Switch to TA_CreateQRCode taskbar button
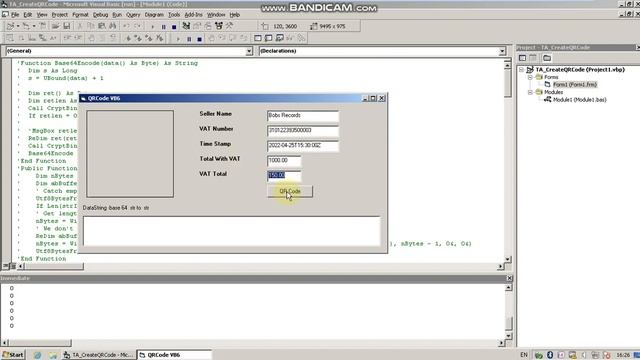640x360 pixels. coord(98,355)
